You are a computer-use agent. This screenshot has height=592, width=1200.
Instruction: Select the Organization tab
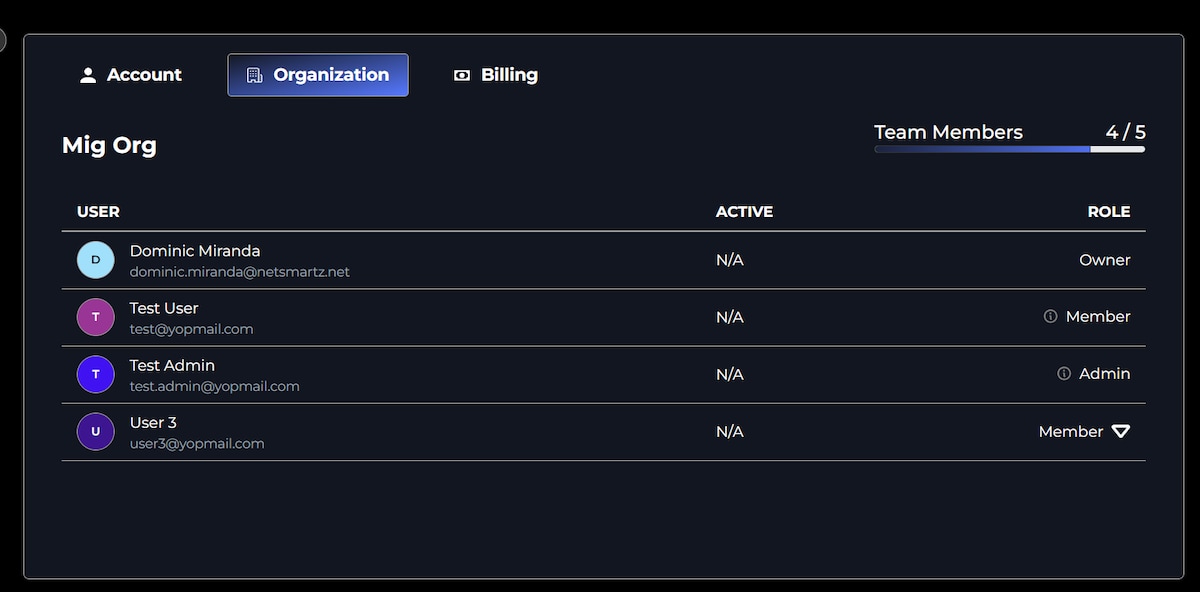tap(318, 75)
